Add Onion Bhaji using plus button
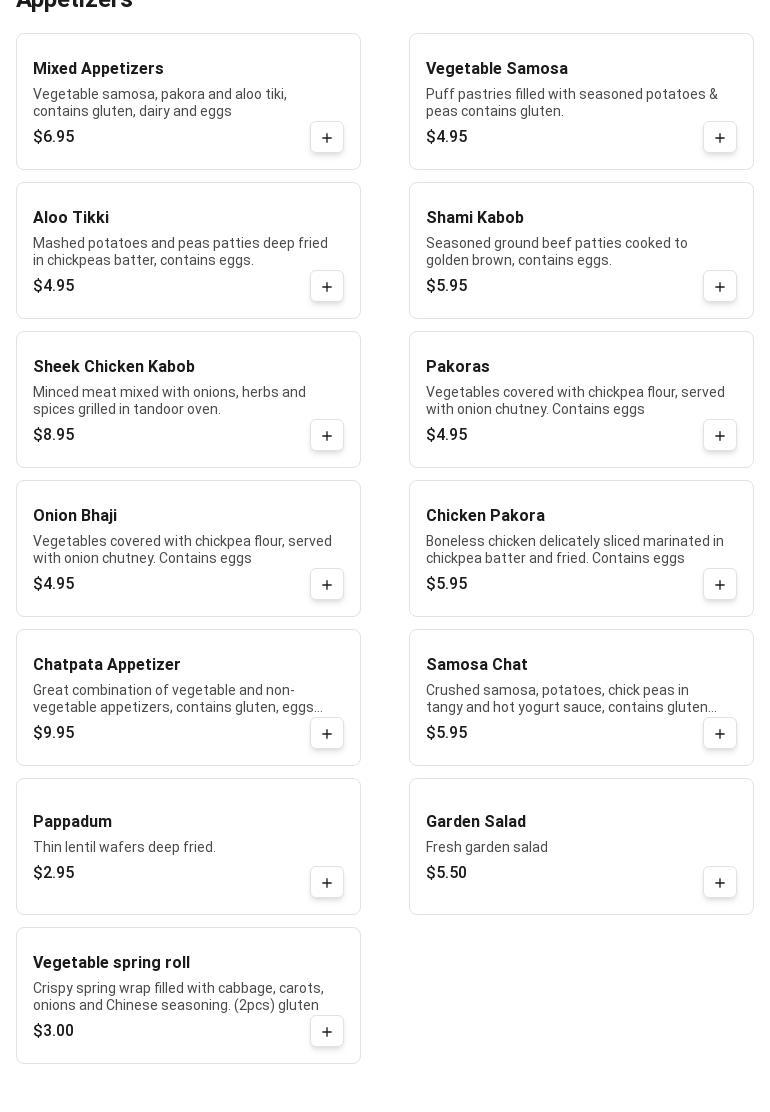 pos(327,585)
